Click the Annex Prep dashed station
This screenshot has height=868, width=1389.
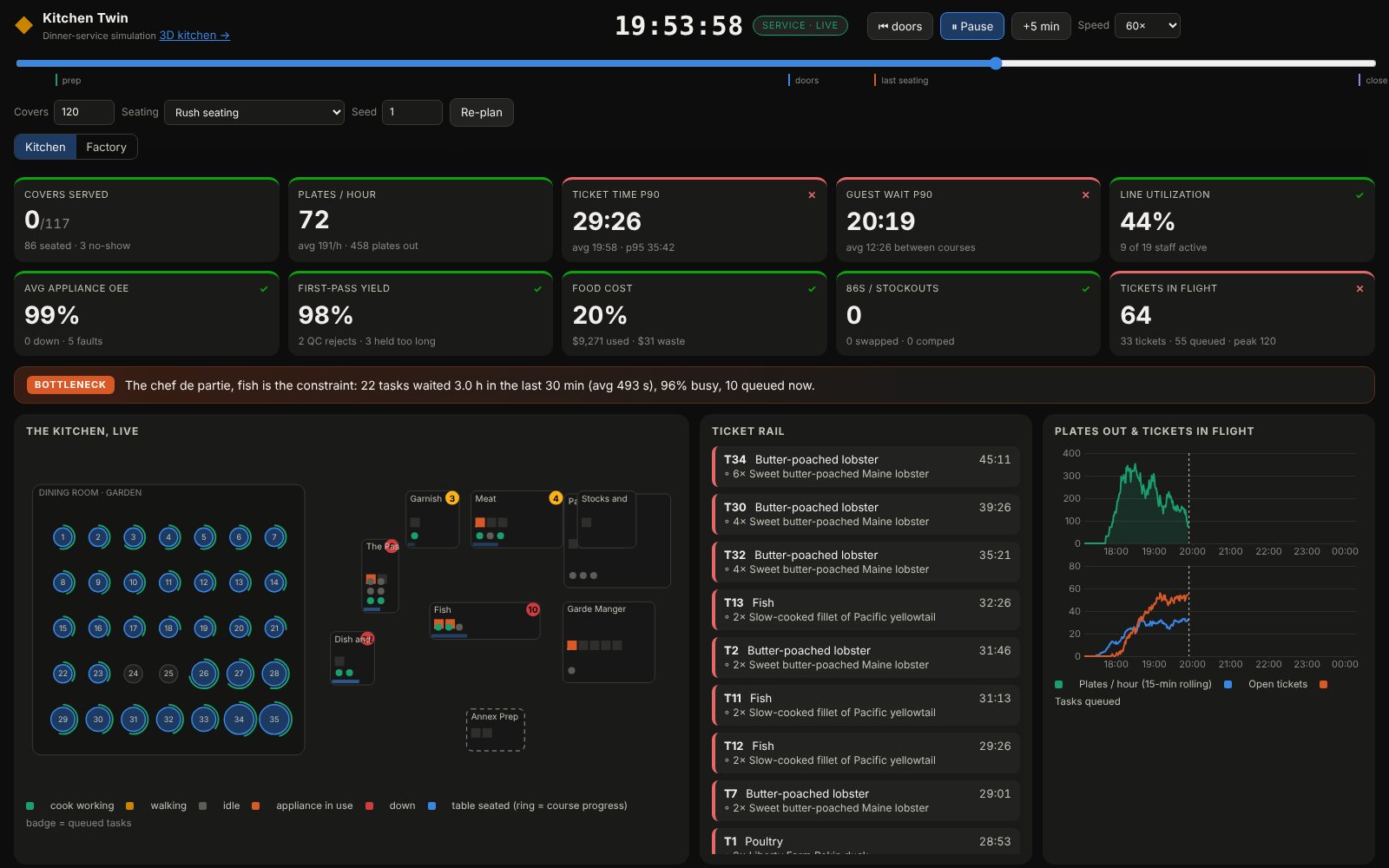pyautogui.click(x=496, y=730)
